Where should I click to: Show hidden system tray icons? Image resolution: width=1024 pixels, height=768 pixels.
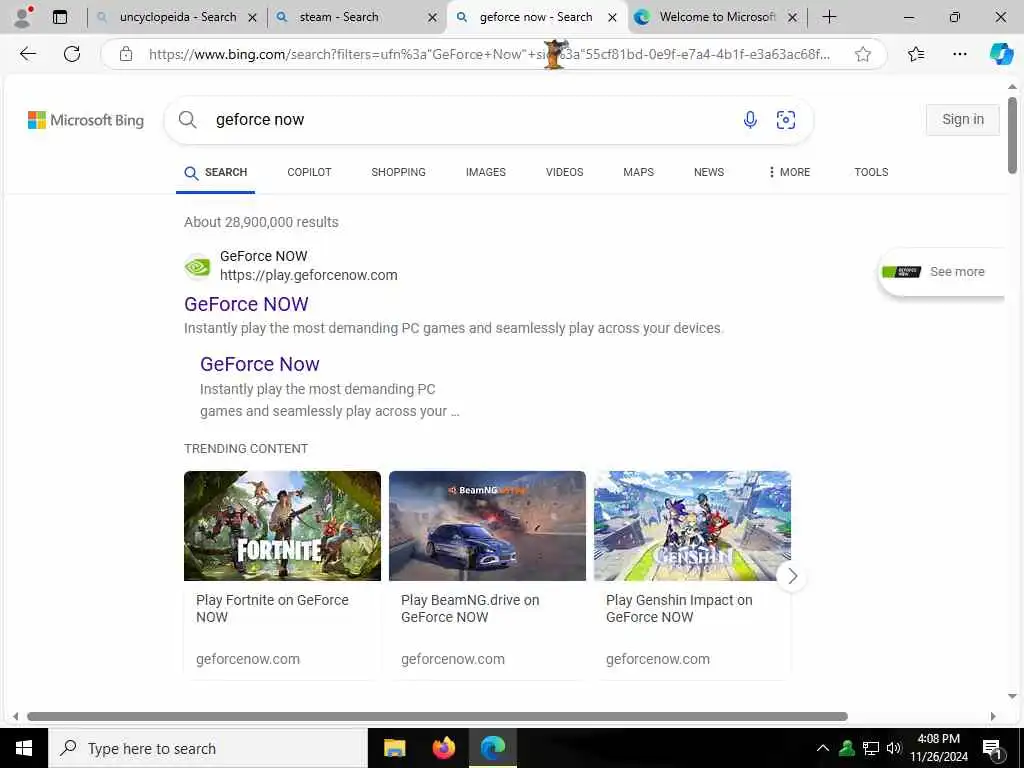(823, 748)
